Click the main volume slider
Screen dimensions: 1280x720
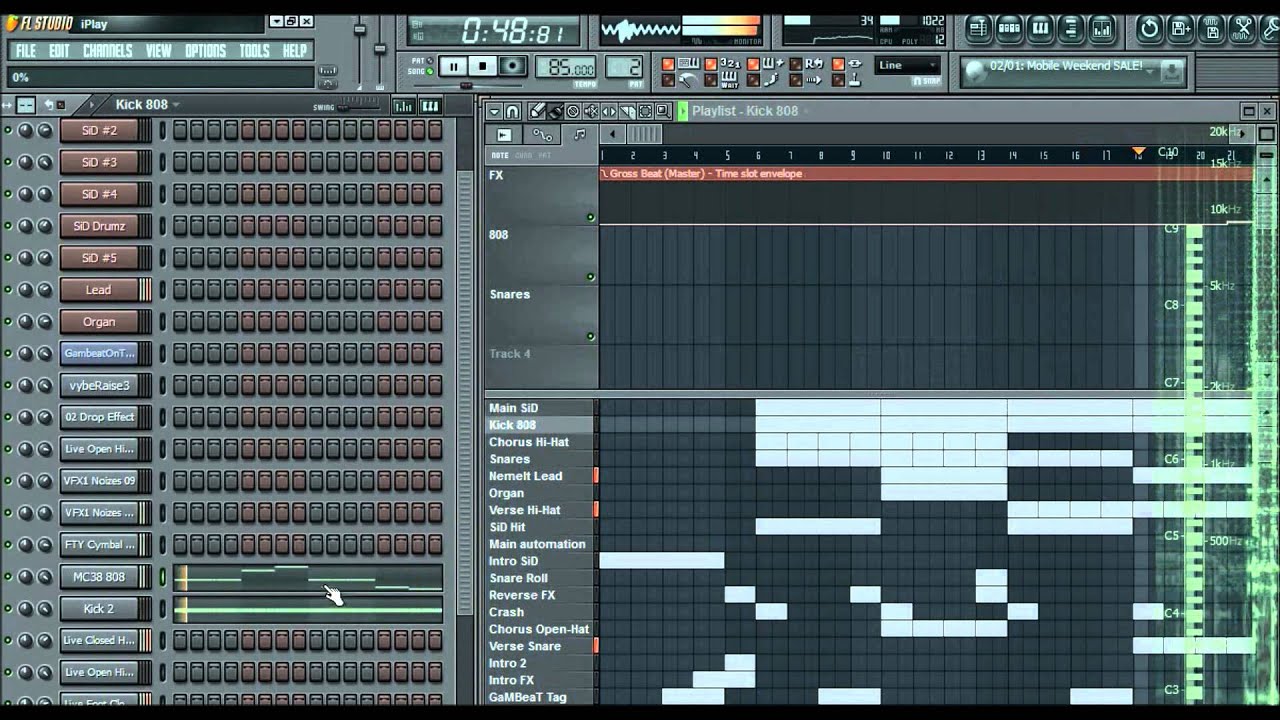(359, 30)
